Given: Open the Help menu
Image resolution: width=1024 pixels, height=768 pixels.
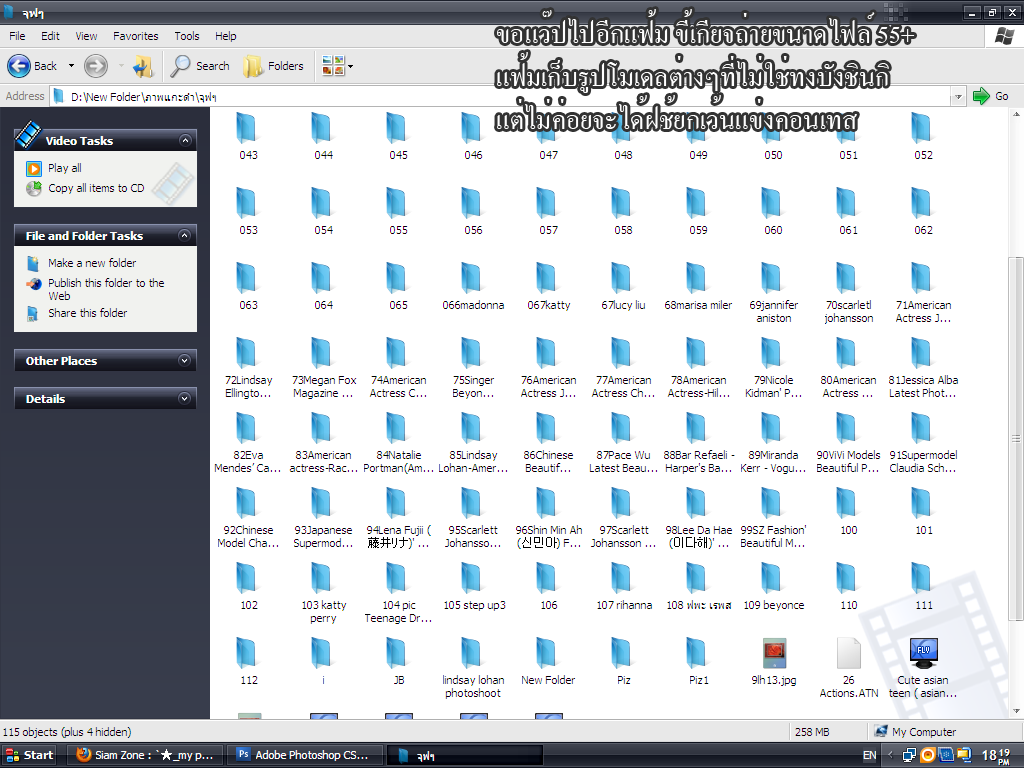Looking at the screenshot, I should click(x=226, y=36).
